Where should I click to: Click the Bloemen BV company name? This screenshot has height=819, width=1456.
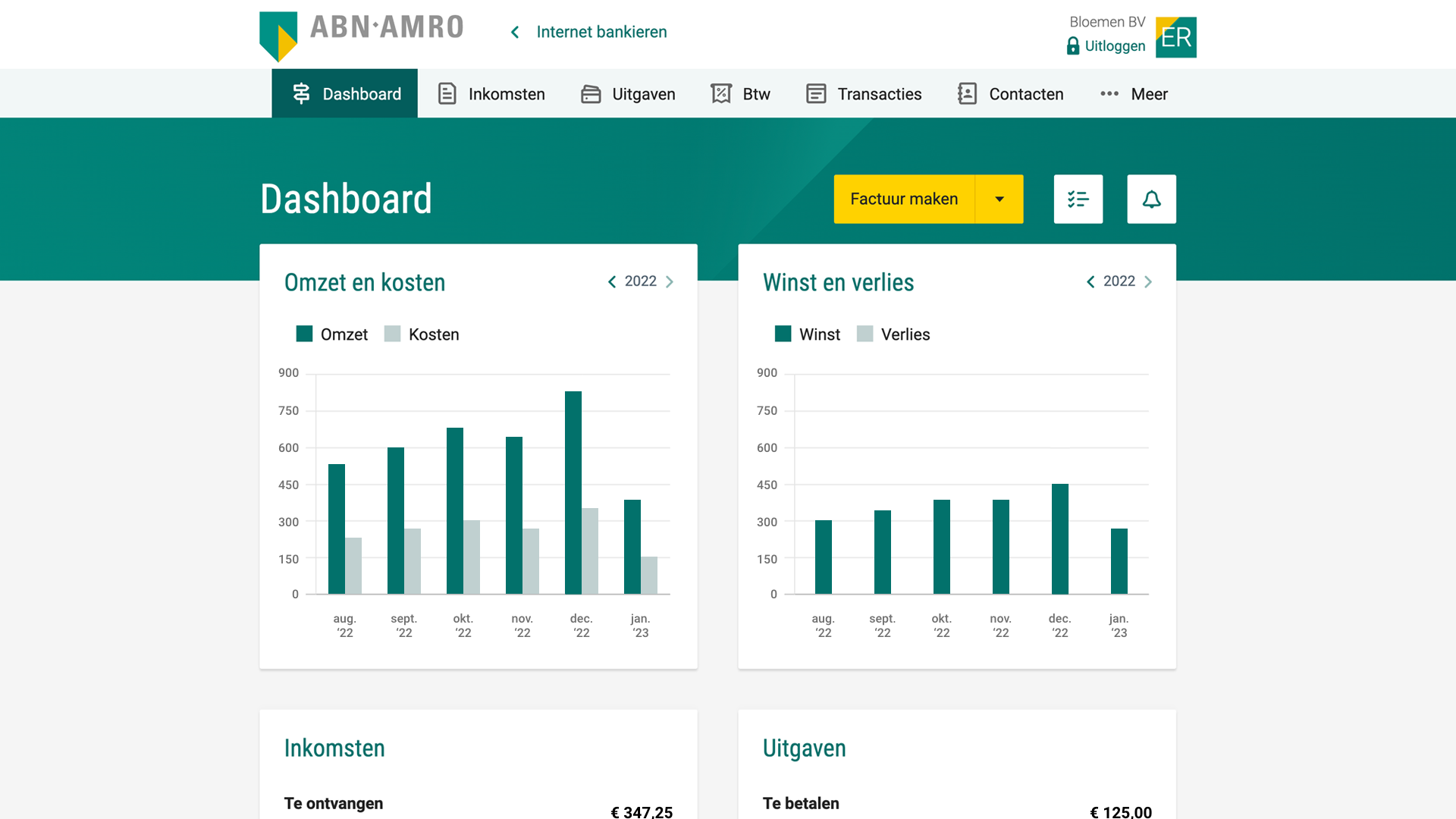[x=1107, y=22]
